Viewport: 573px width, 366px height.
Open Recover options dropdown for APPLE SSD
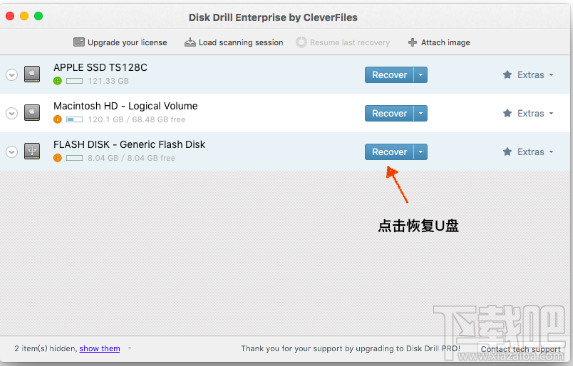coord(421,75)
